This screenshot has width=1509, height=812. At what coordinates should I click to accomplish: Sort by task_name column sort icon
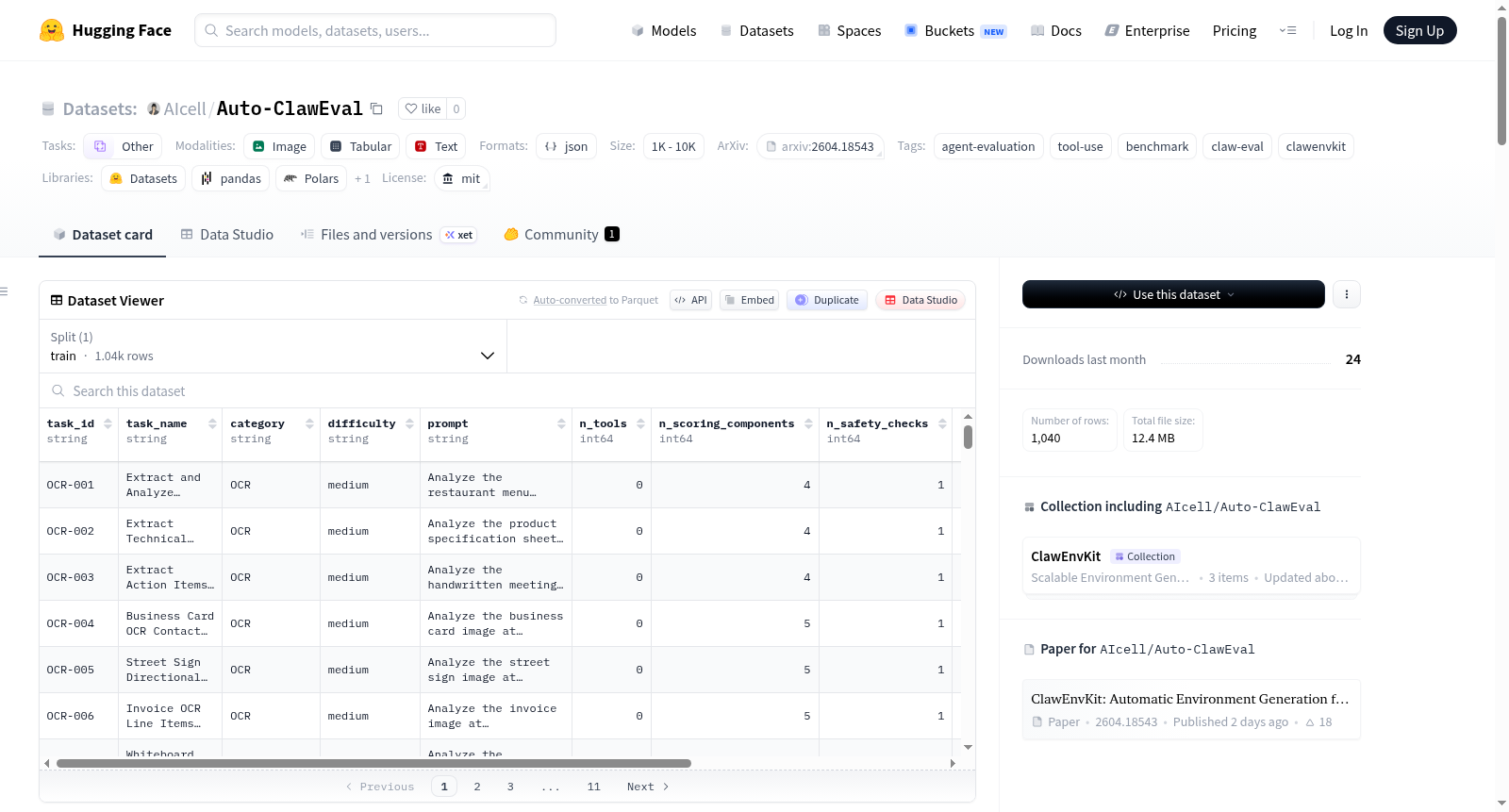point(212,423)
